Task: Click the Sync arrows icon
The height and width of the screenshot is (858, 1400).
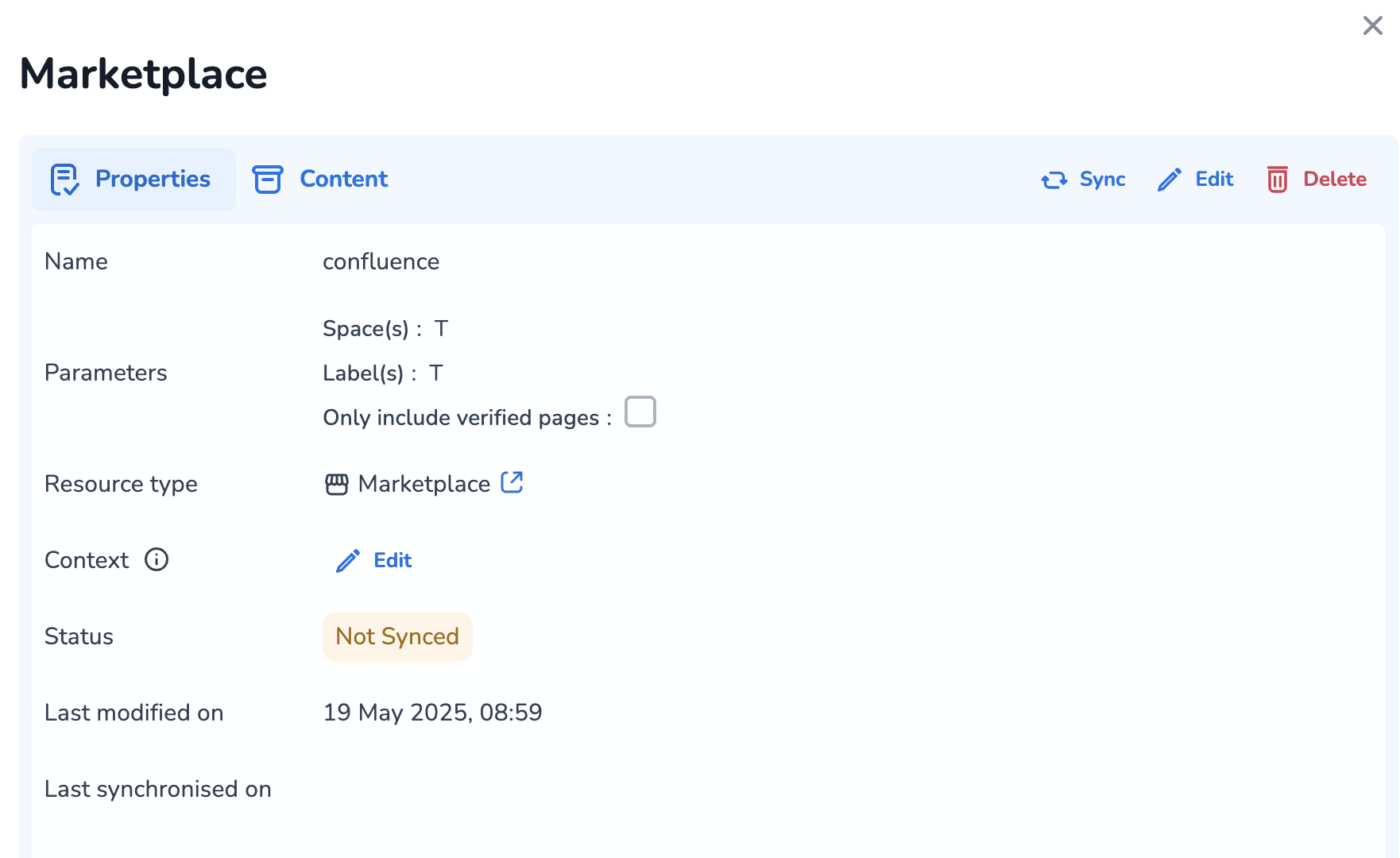Action: [x=1054, y=180]
